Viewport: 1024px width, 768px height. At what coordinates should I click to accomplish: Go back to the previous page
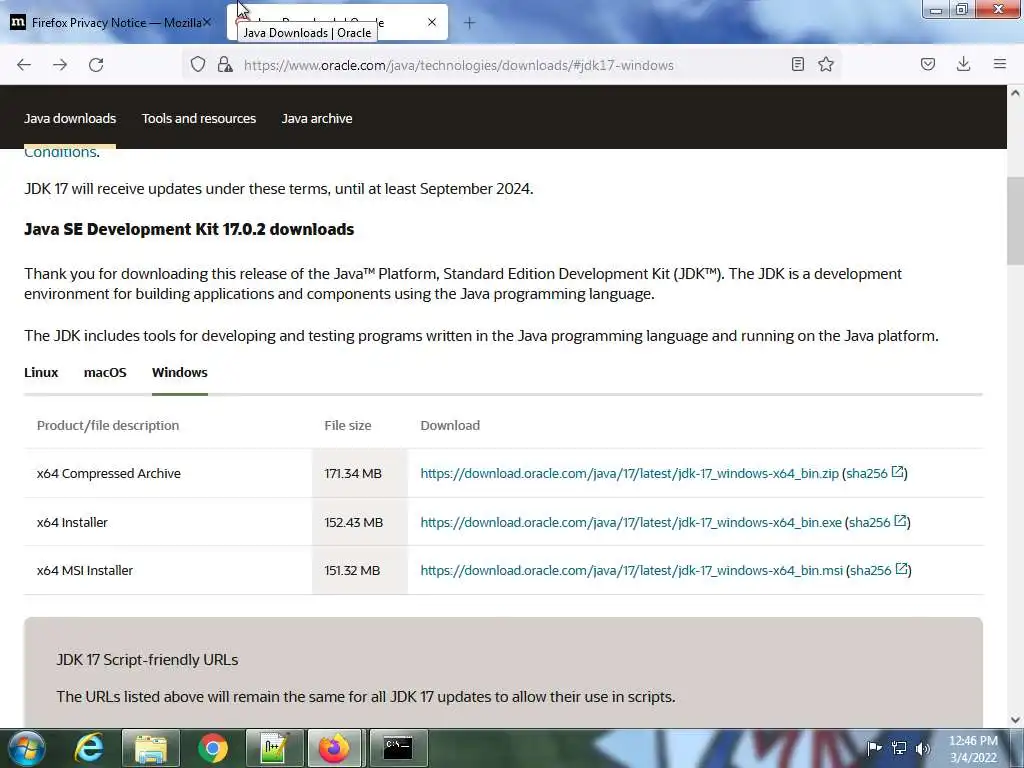(24, 65)
